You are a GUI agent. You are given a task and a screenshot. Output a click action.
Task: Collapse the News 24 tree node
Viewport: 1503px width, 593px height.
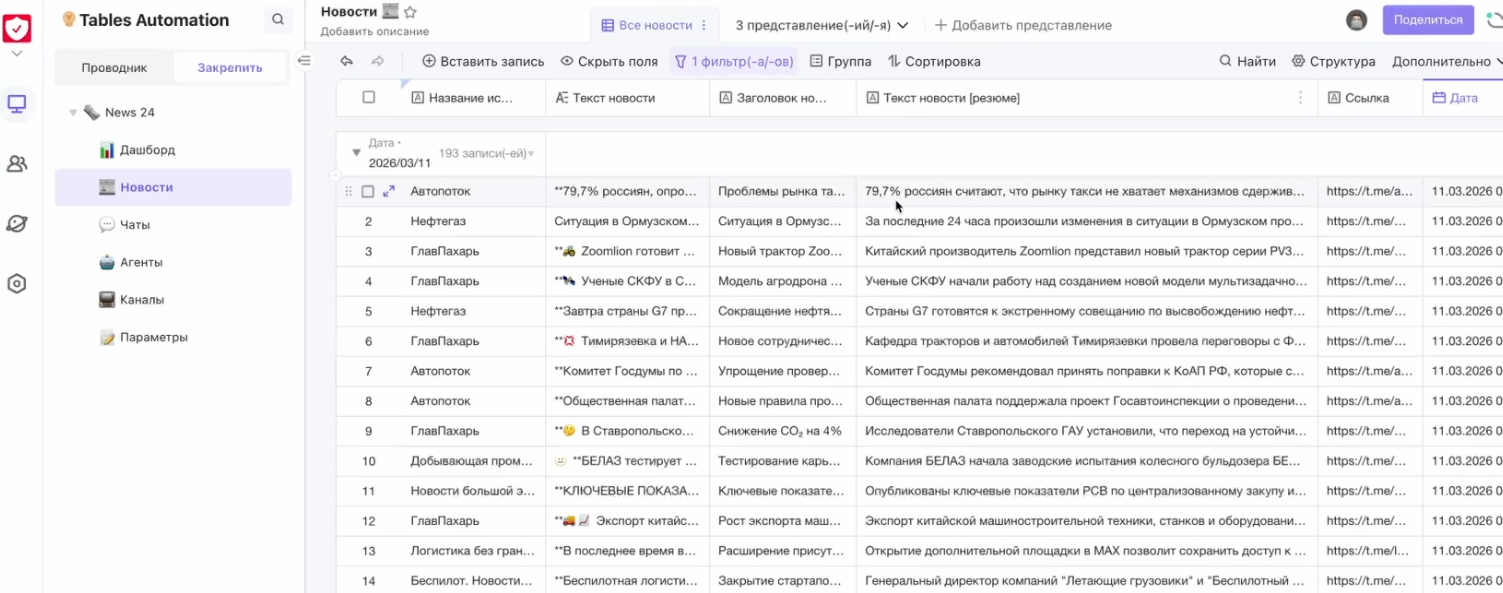pos(73,113)
